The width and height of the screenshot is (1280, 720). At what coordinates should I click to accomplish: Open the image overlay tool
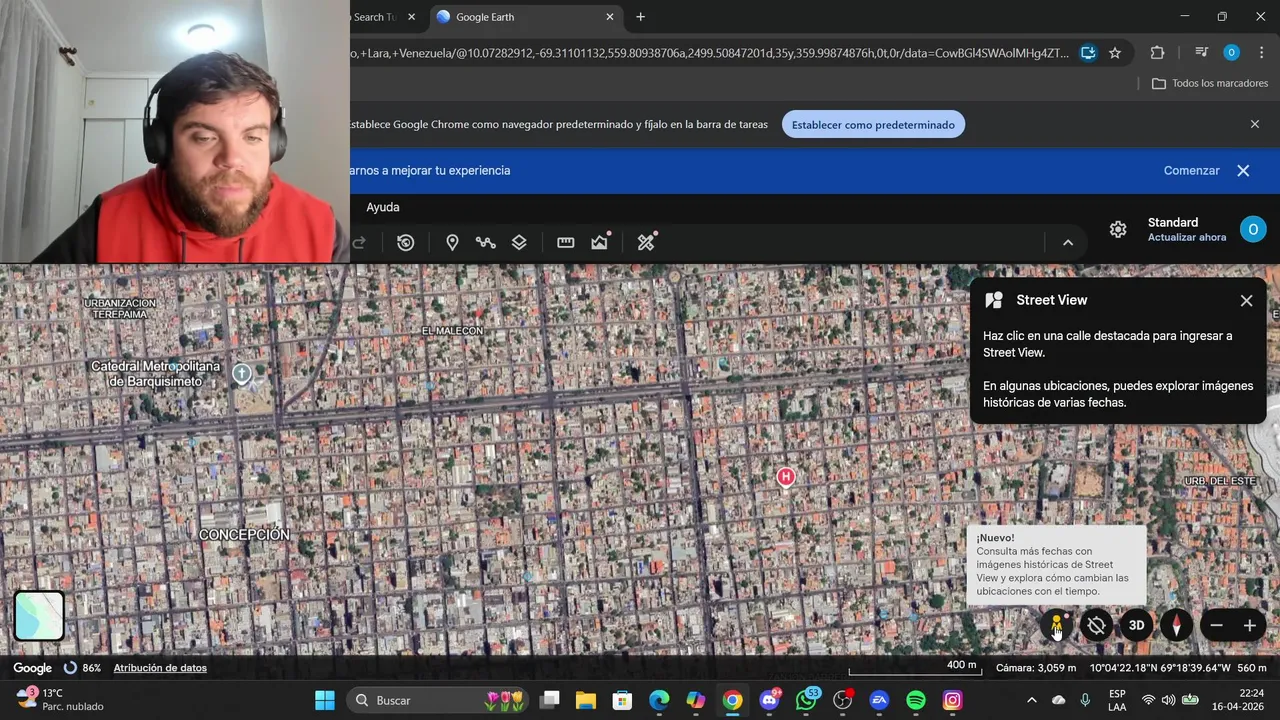[x=600, y=242]
